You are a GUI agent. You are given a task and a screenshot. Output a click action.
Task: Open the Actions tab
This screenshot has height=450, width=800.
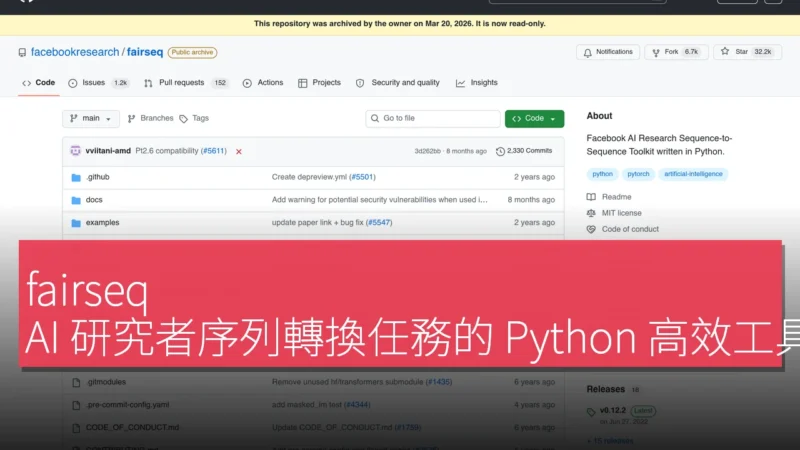tap(263, 83)
